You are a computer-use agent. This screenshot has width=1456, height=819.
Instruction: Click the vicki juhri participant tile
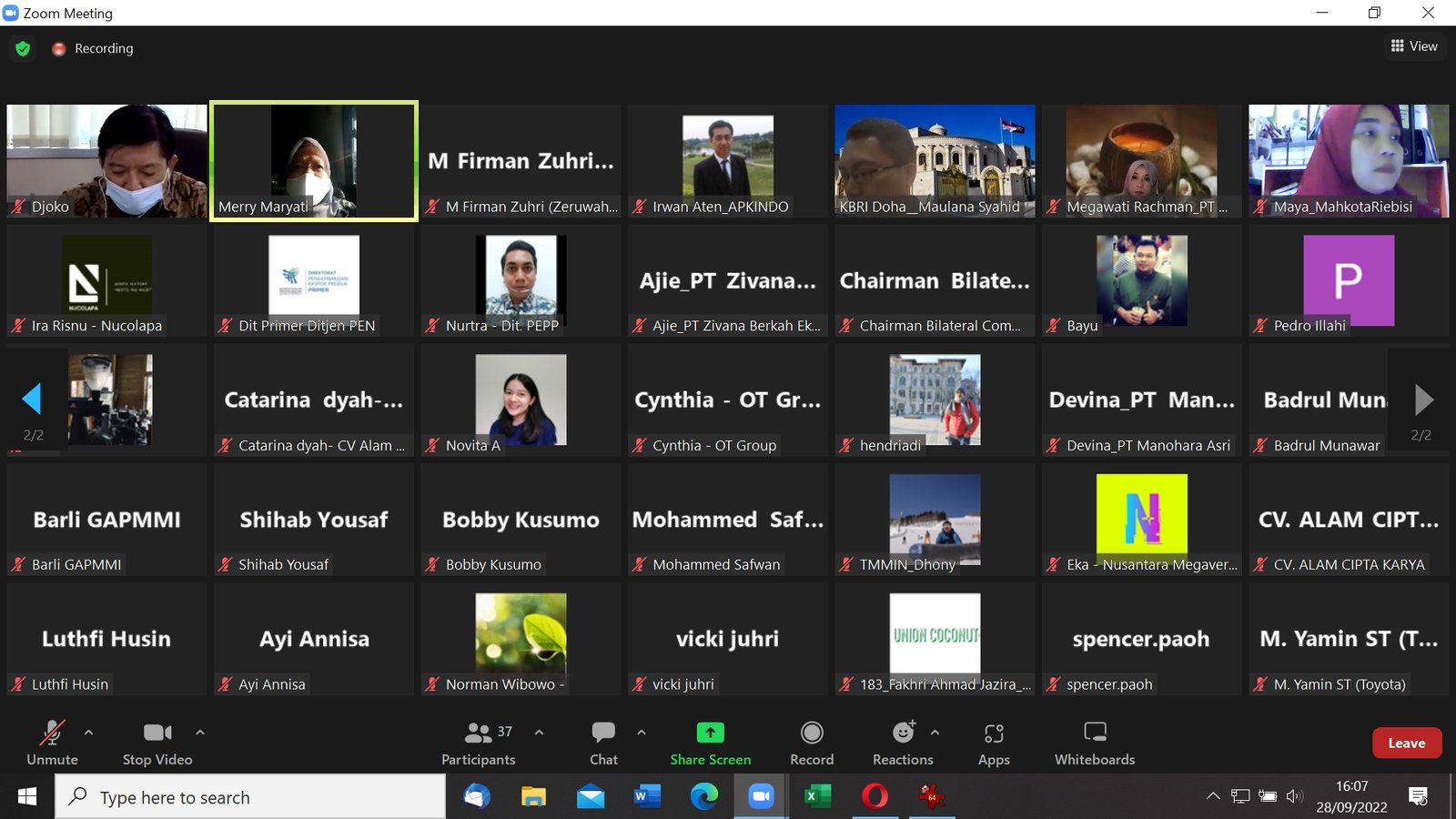click(x=728, y=639)
